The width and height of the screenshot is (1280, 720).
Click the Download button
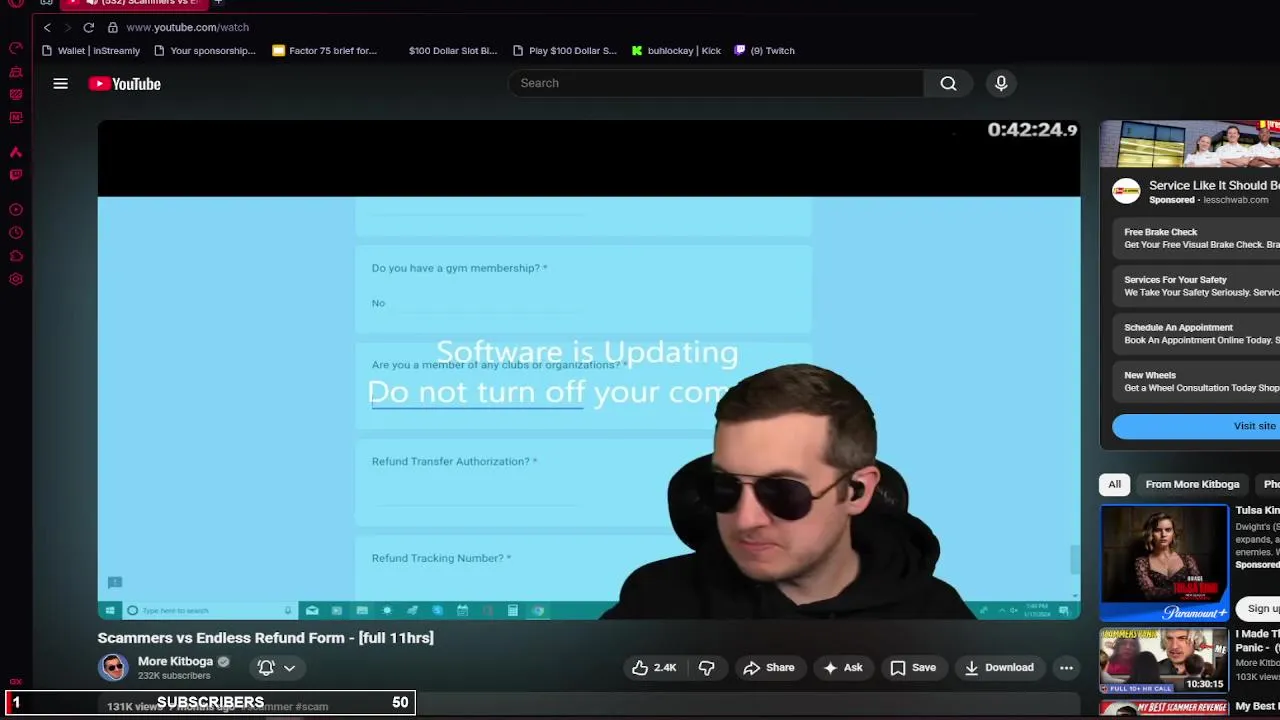tap(998, 667)
